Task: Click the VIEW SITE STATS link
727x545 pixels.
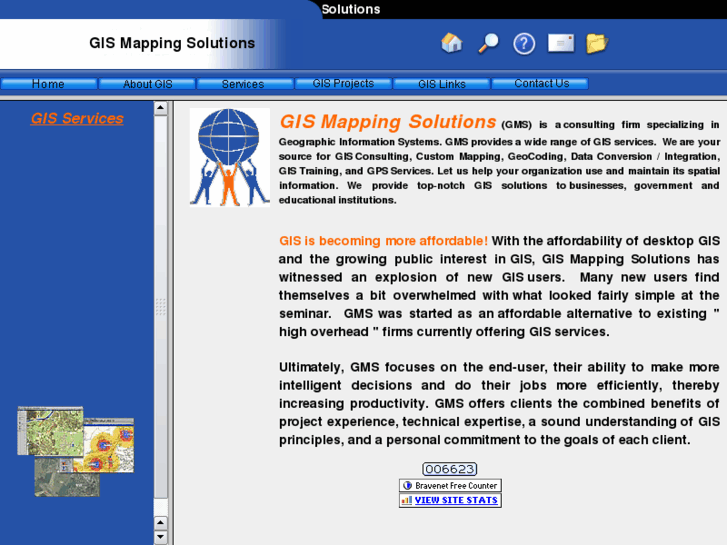Action: (x=450, y=500)
